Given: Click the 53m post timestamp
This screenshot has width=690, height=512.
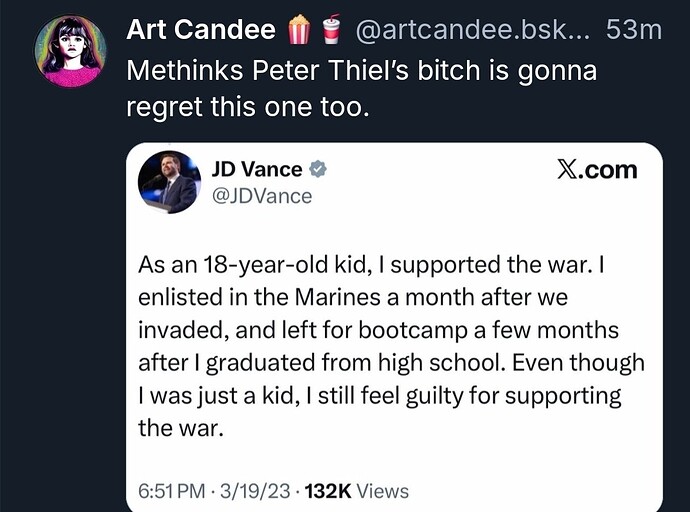Looking at the screenshot, I should tap(634, 31).
